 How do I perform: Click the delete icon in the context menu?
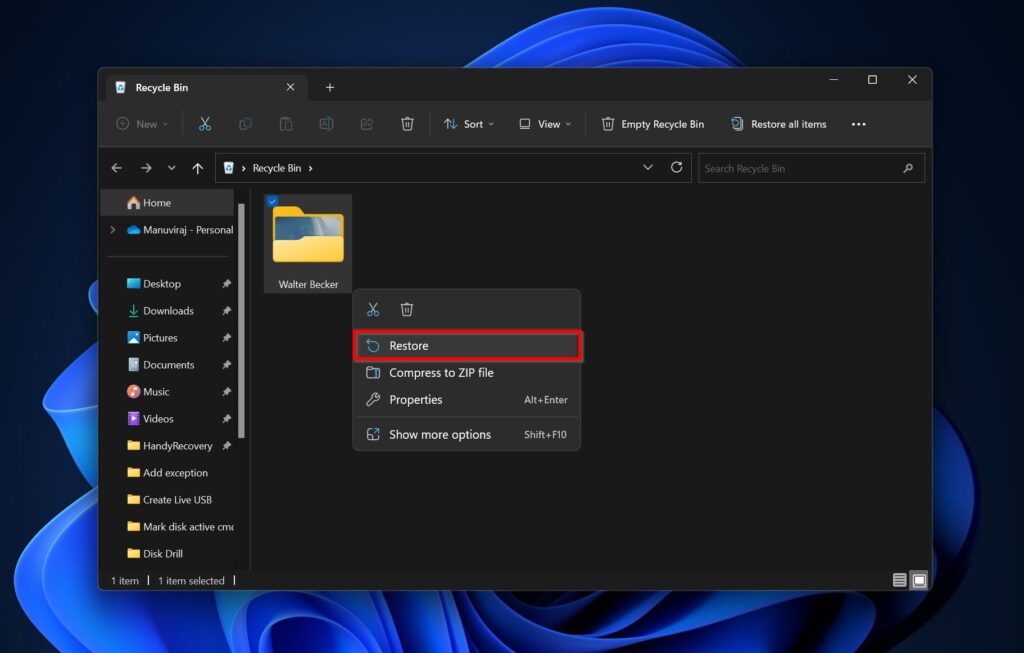[407, 310]
